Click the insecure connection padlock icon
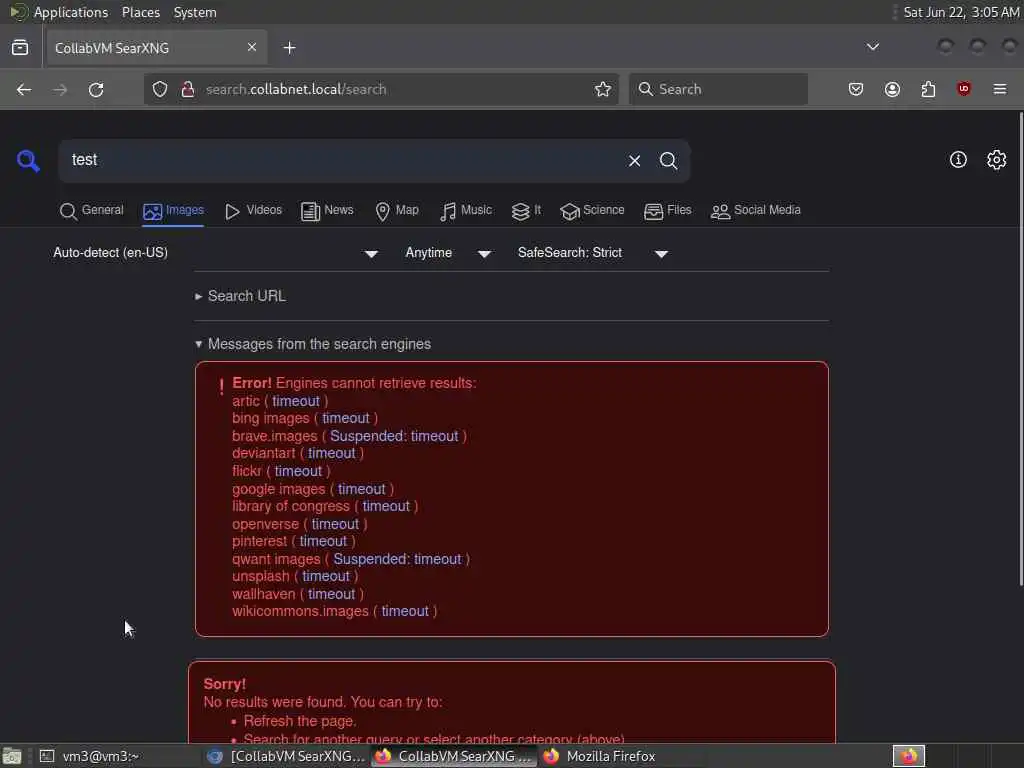Screen dimensions: 1024x768 [187, 89]
